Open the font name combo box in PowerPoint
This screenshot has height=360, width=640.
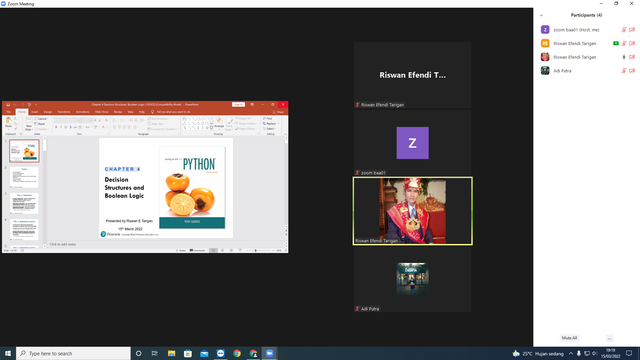click(68, 120)
